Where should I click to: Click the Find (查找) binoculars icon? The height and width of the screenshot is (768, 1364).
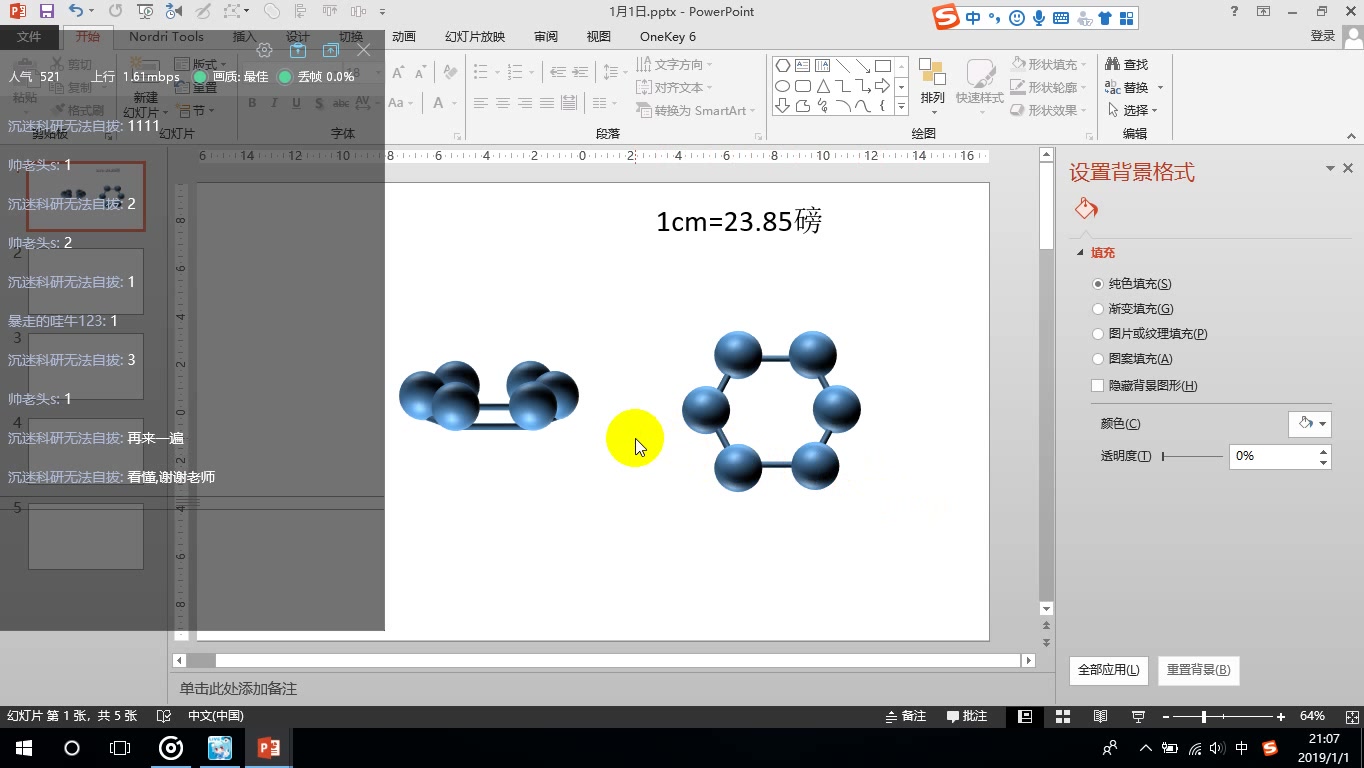coord(1113,64)
